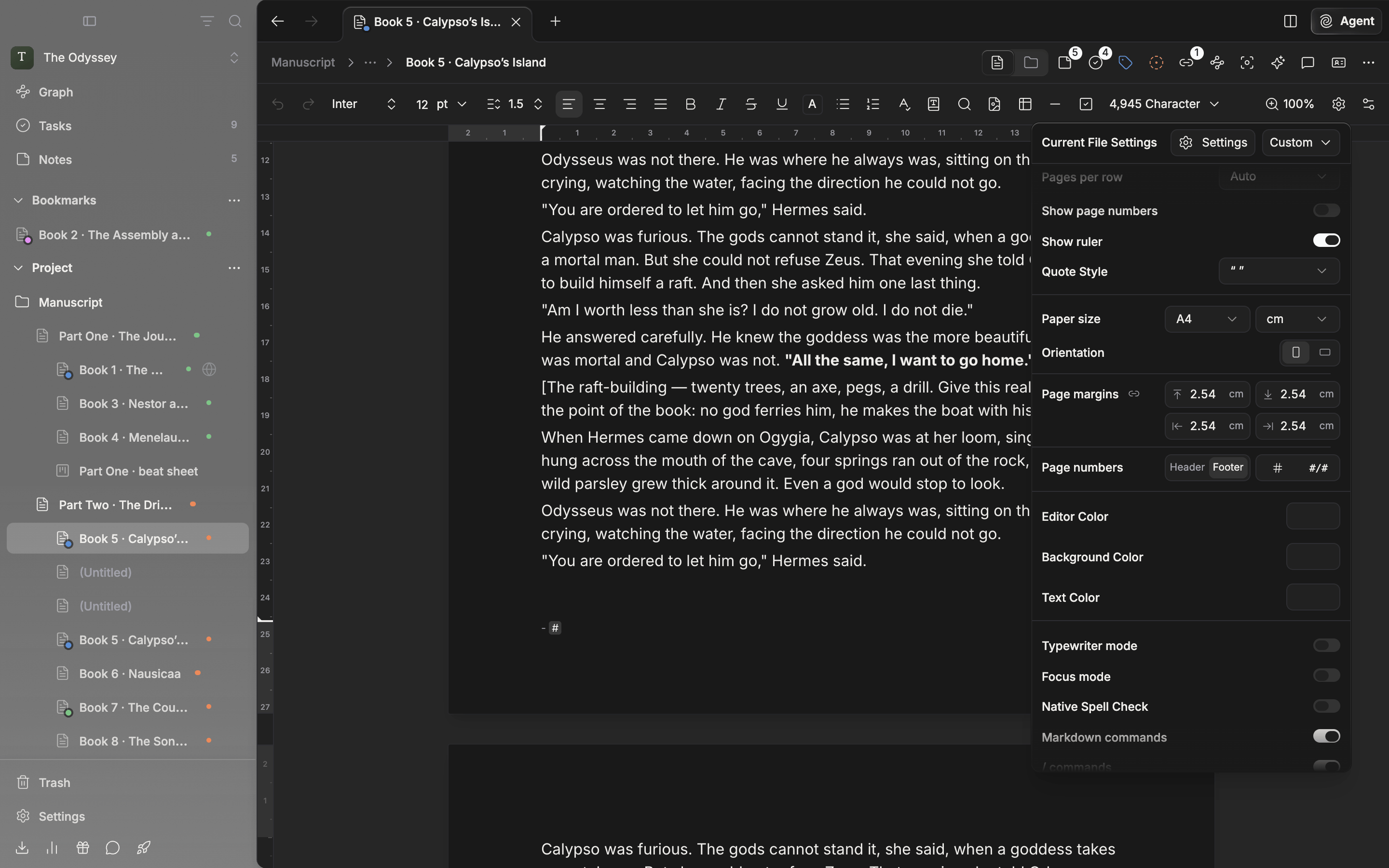Open a new tab with plus button
This screenshot has width=1389, height=868.
tap(555, 21)
